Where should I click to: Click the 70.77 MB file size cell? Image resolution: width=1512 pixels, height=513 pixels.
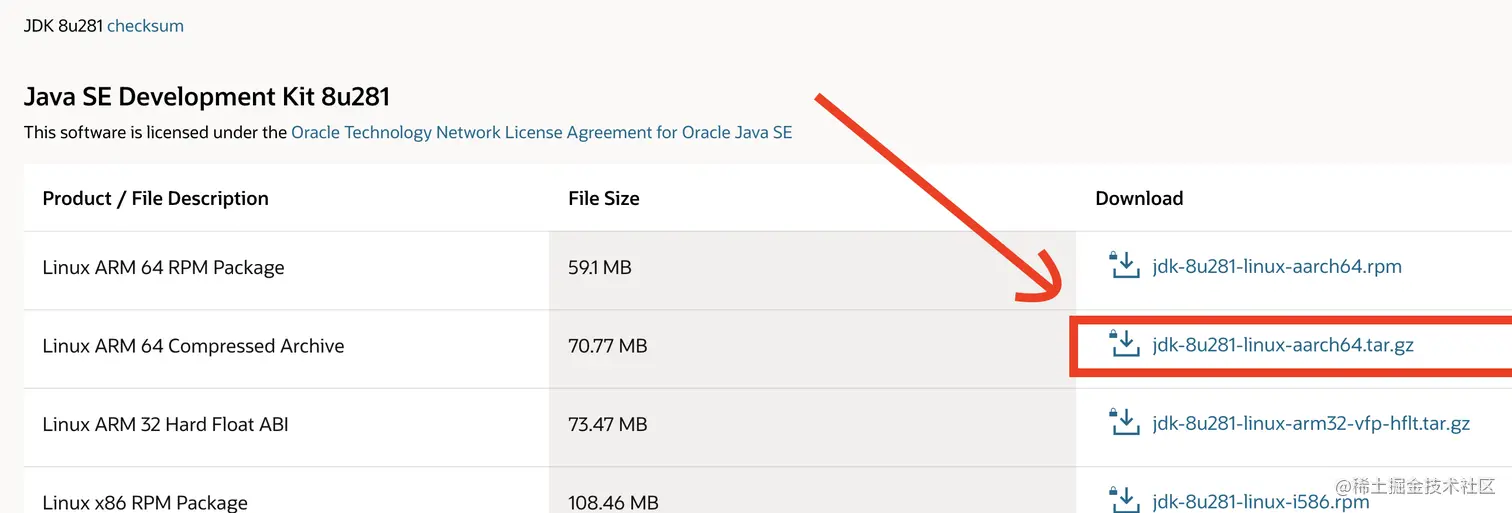click(x=607, y=346)
